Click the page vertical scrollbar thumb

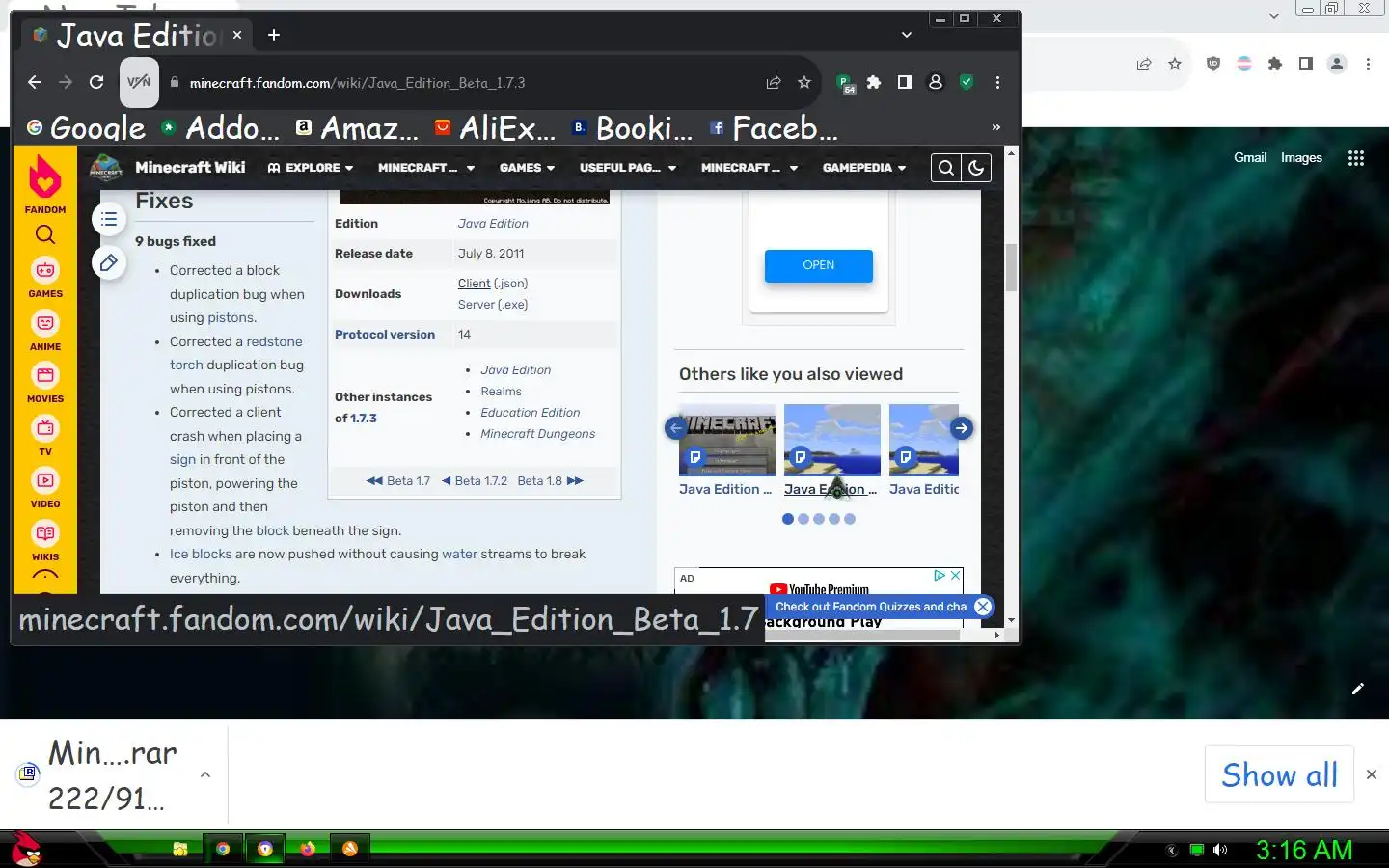(x=1011, y=268)
